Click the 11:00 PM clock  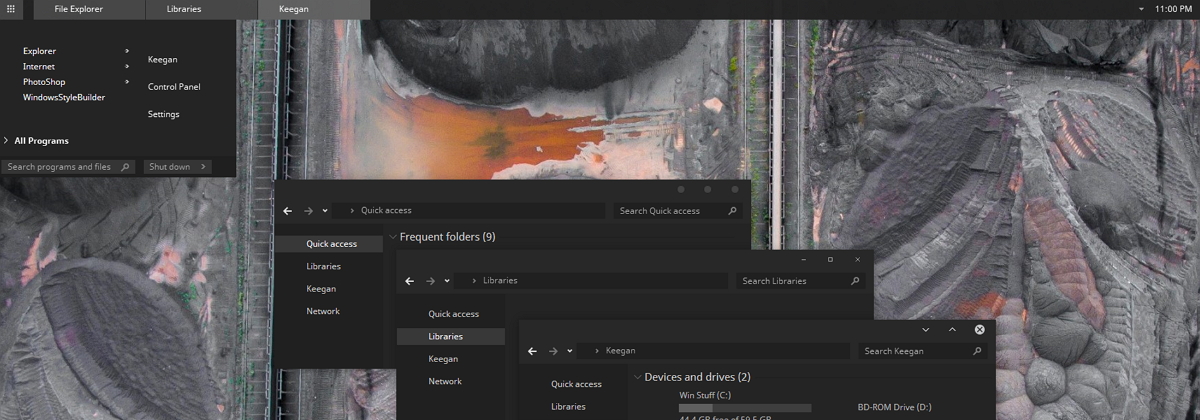1172,9
